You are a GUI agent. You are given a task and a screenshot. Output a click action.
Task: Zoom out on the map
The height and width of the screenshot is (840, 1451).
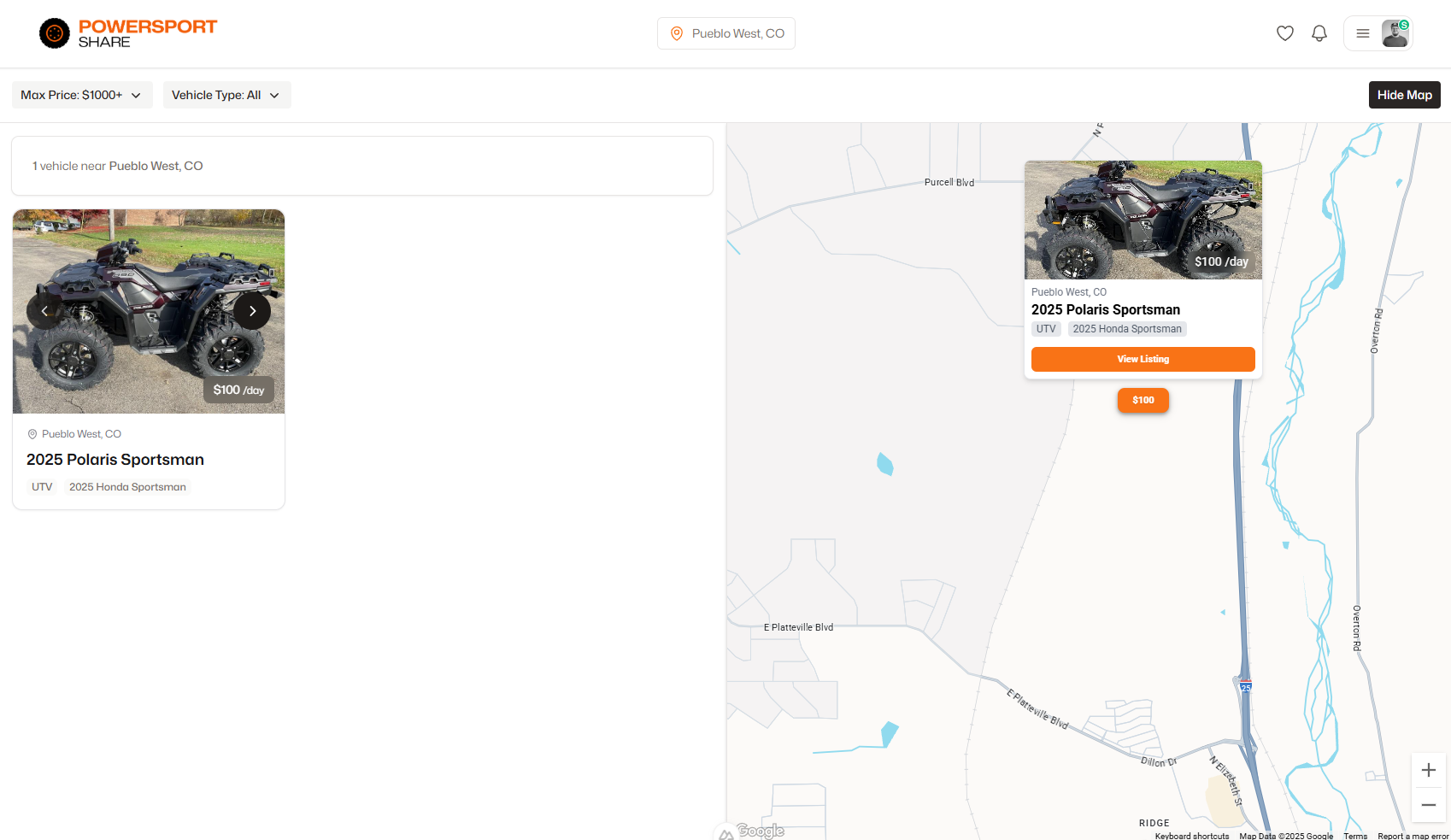click(1428, 805)
